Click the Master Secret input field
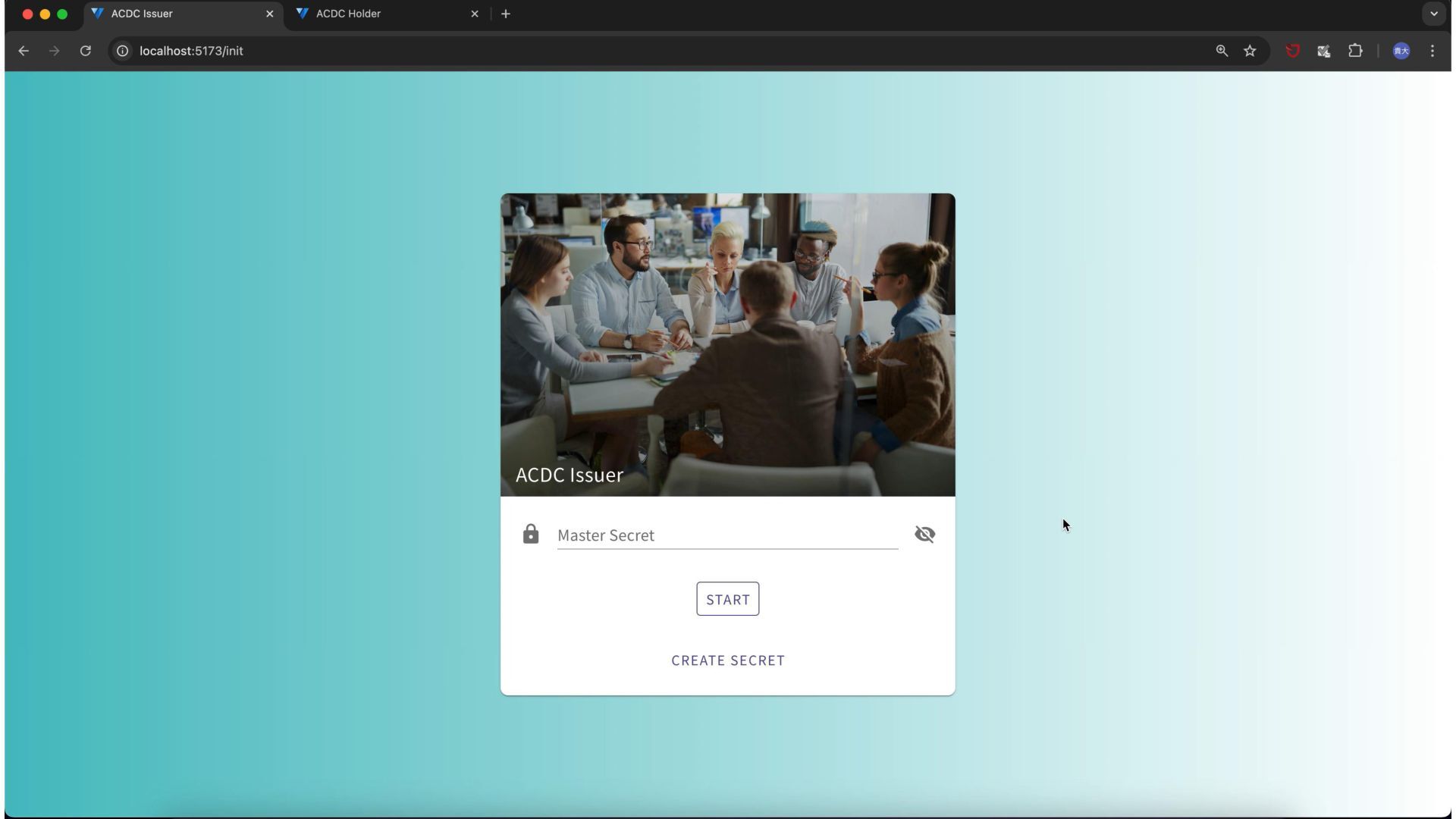Screen dimensions: 1456x819 pos(726,535)
